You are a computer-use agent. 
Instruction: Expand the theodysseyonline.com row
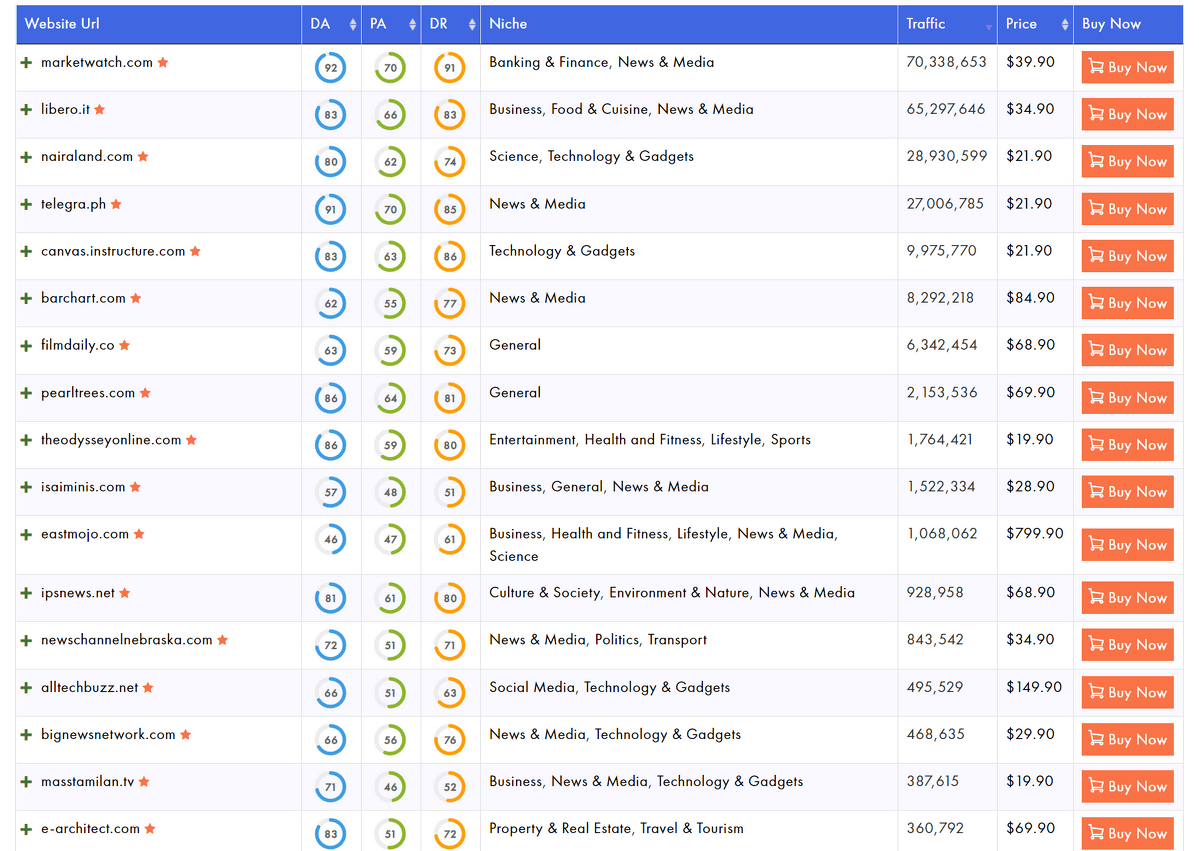coord(26,440)
